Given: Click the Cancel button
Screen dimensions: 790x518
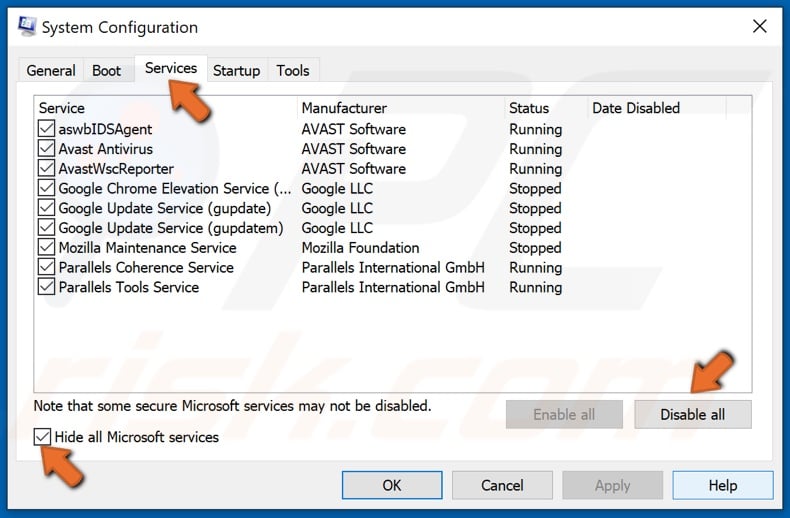Looking at the screenshot, I should tap(502, 485).
